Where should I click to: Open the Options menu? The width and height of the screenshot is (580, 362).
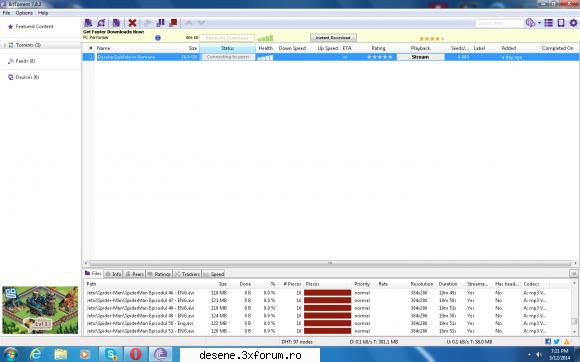tap(24, 13)
